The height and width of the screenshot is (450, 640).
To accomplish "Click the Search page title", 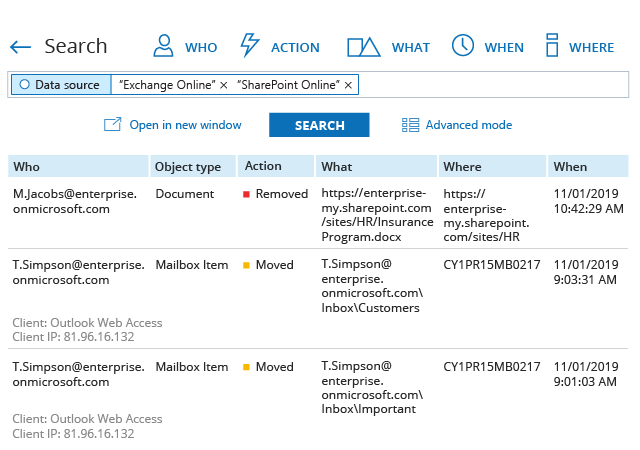I will click(x=76, y=46).
